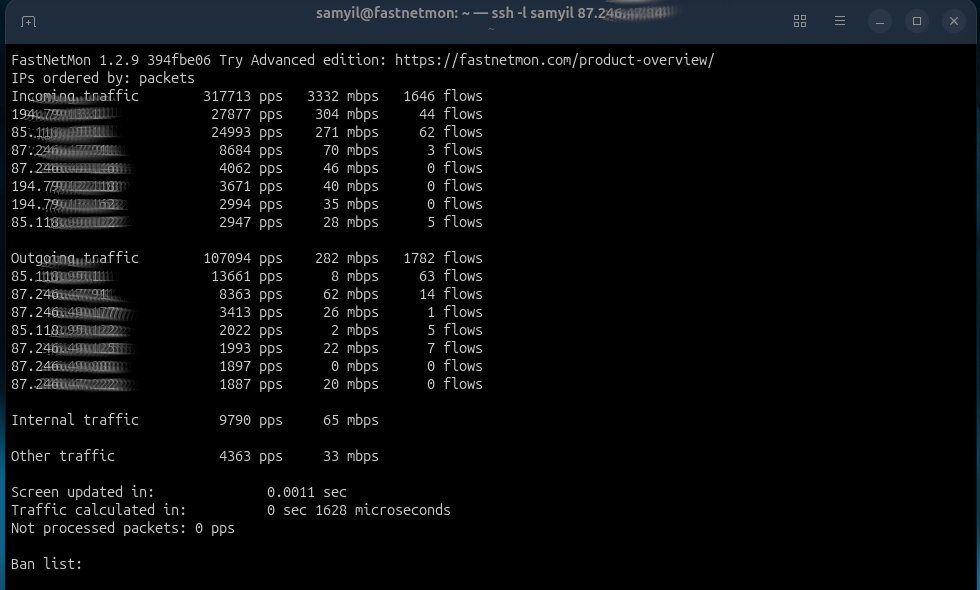
Task: Open a new terminal tab
Action: click(x=28, y=22)
